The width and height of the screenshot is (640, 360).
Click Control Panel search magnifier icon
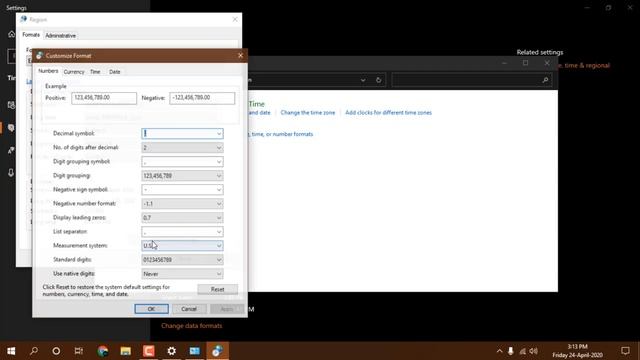point(545,80)
